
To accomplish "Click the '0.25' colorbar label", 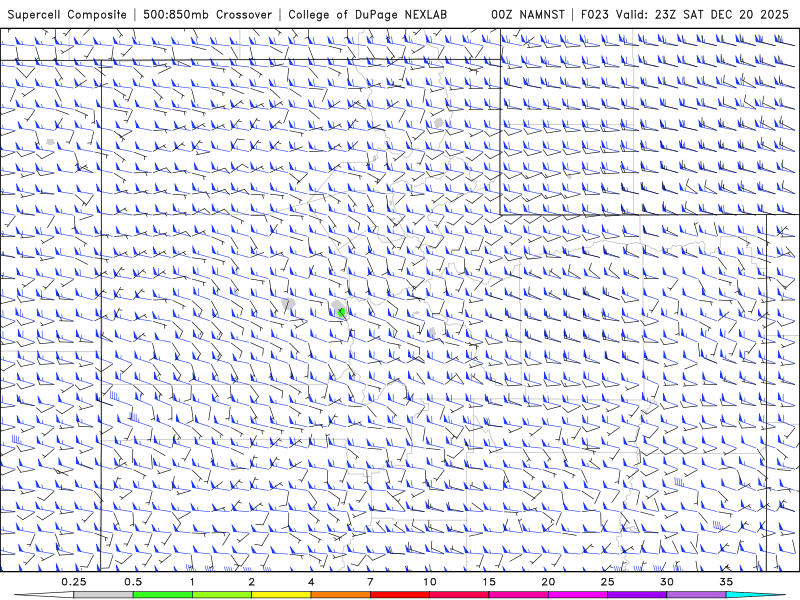I will coord(73,582).
